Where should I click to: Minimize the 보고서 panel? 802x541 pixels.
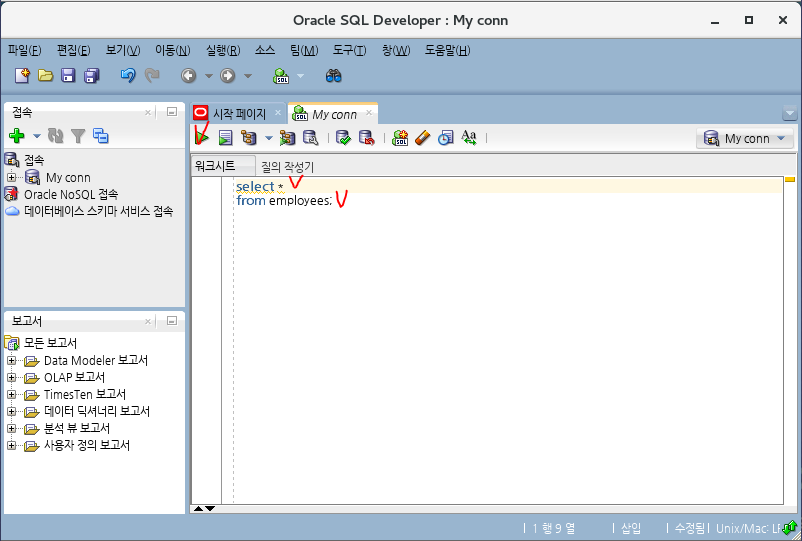172,321
